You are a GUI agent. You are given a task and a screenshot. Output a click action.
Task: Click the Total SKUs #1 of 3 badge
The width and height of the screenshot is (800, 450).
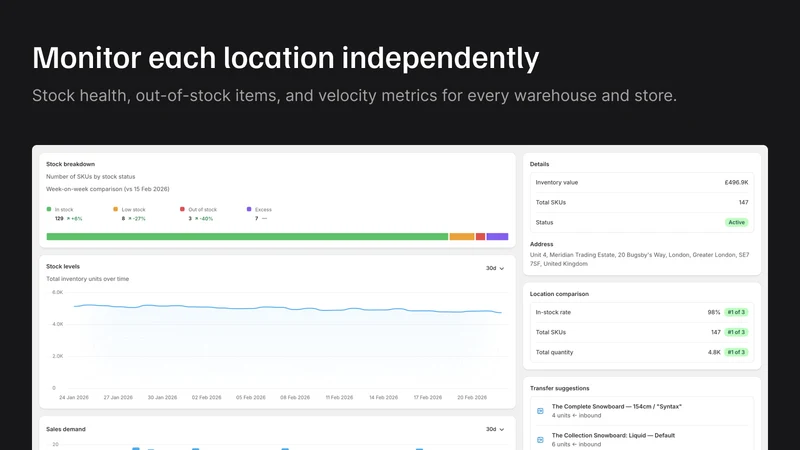(x=736, y=332)
